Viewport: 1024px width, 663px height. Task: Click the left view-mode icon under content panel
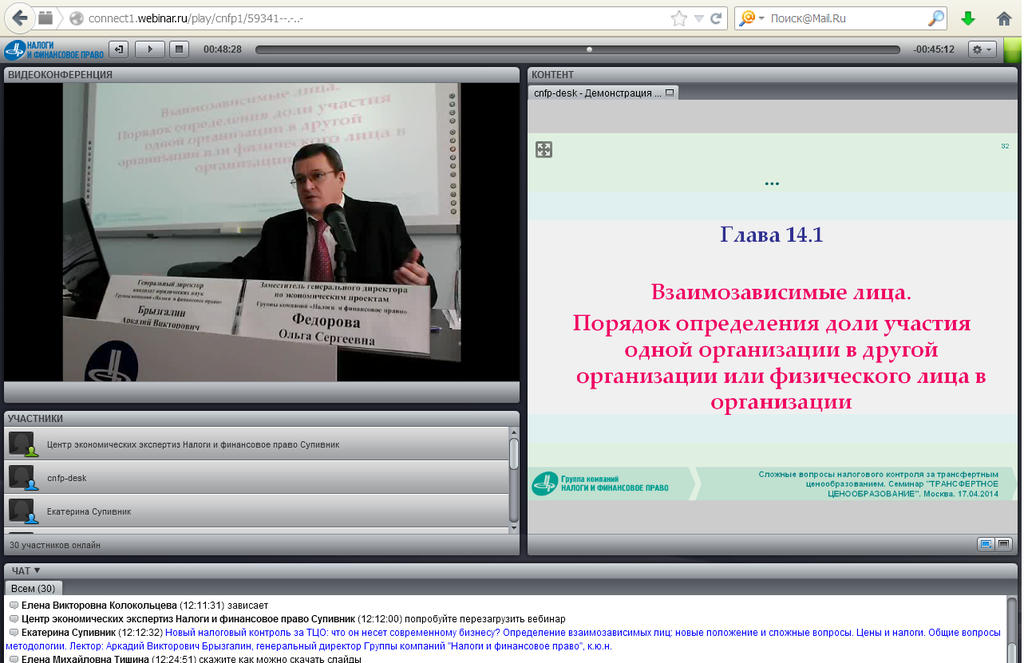(985, 544)
